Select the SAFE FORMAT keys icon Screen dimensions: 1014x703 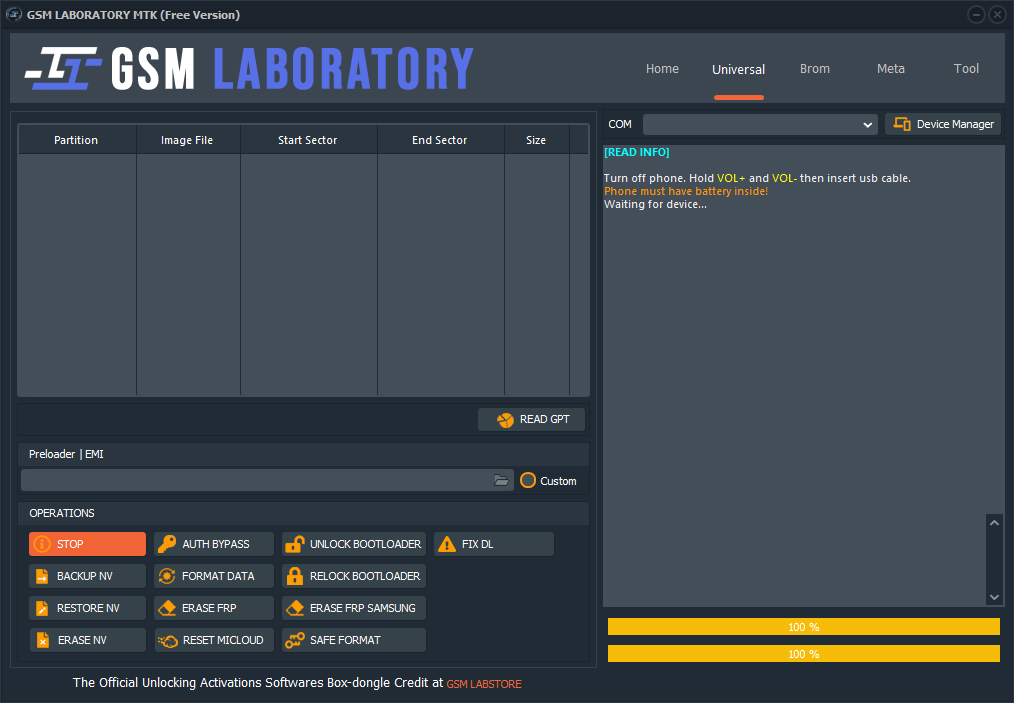pos(297,640)
